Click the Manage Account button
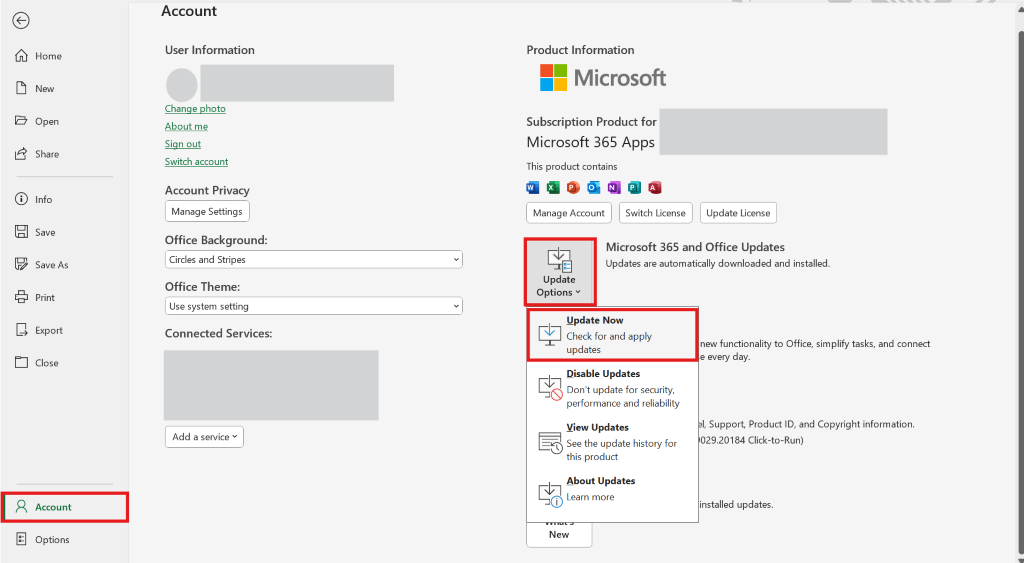Screen dimensions: 1024x563 [x=569, y=213]
